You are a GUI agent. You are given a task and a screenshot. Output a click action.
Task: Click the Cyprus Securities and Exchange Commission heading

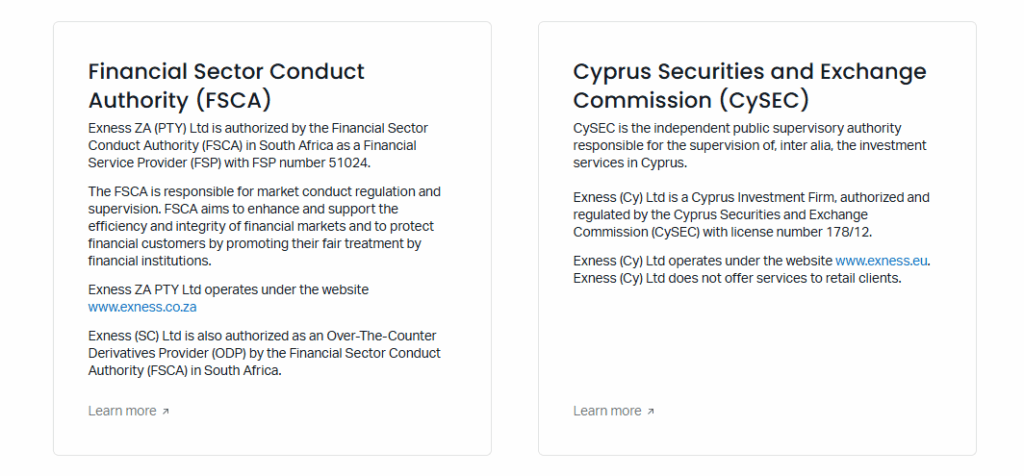click(749, 86)
